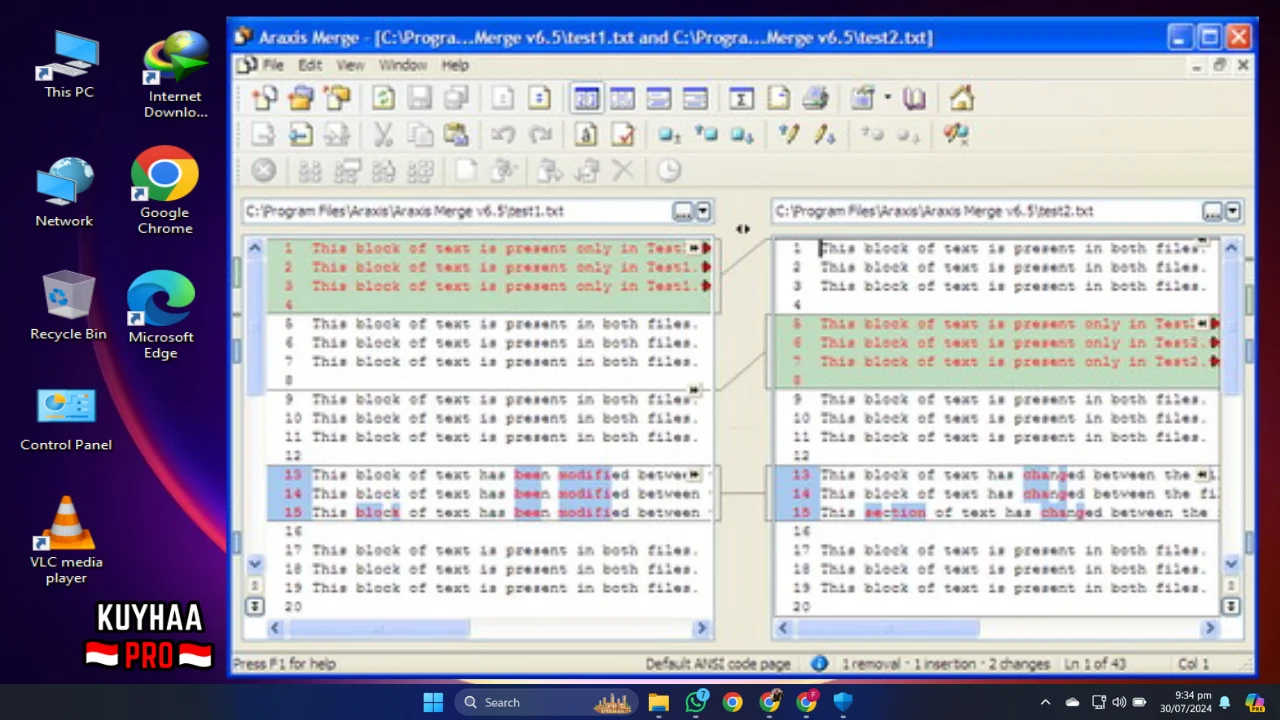Viewport: 1280px width, 720px height.
Task: Click browse button beside test1.txt path
Action: pyautogui.click(x=683, y=211)
